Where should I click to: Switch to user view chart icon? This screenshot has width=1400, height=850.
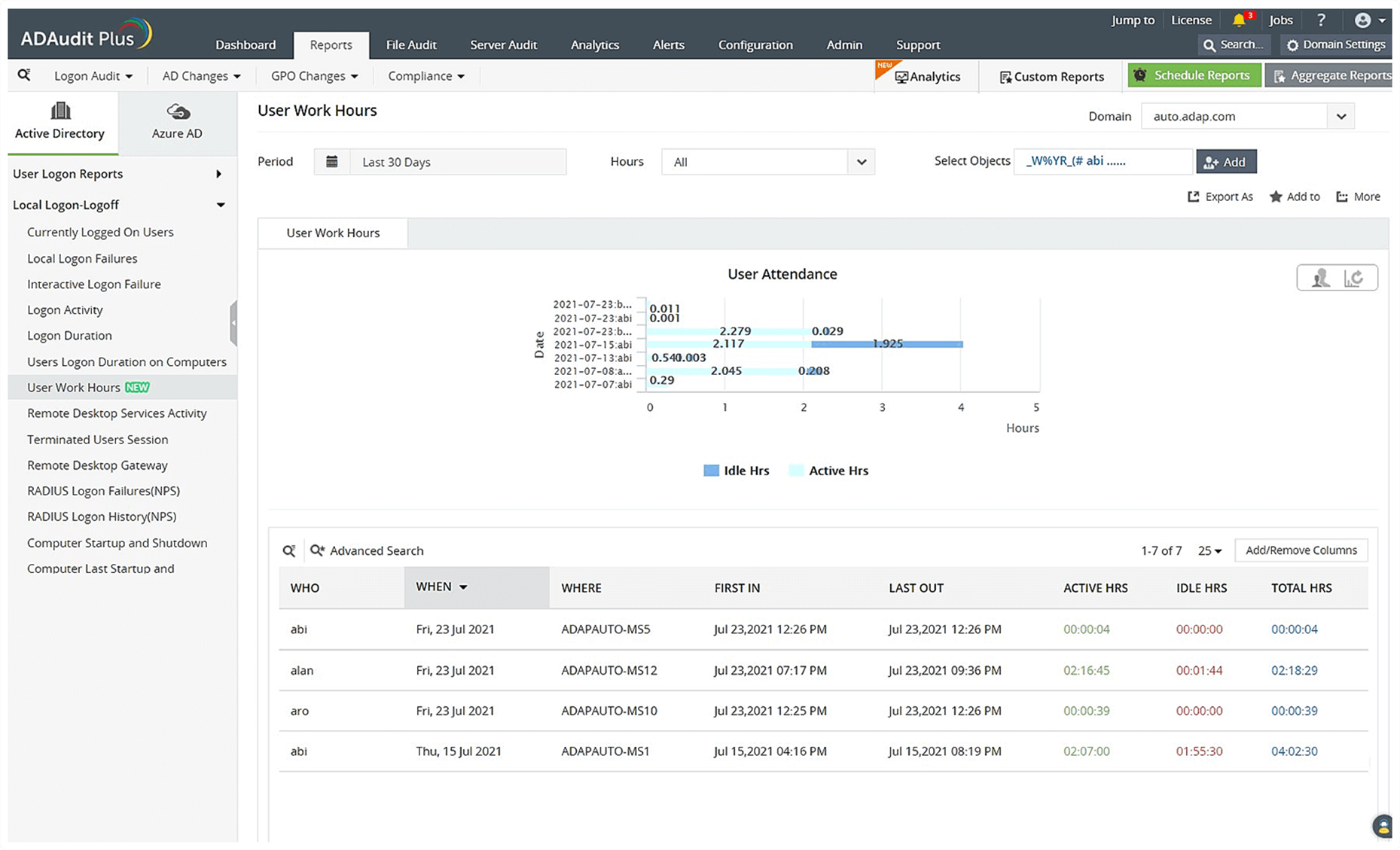tap(1320, 278)
